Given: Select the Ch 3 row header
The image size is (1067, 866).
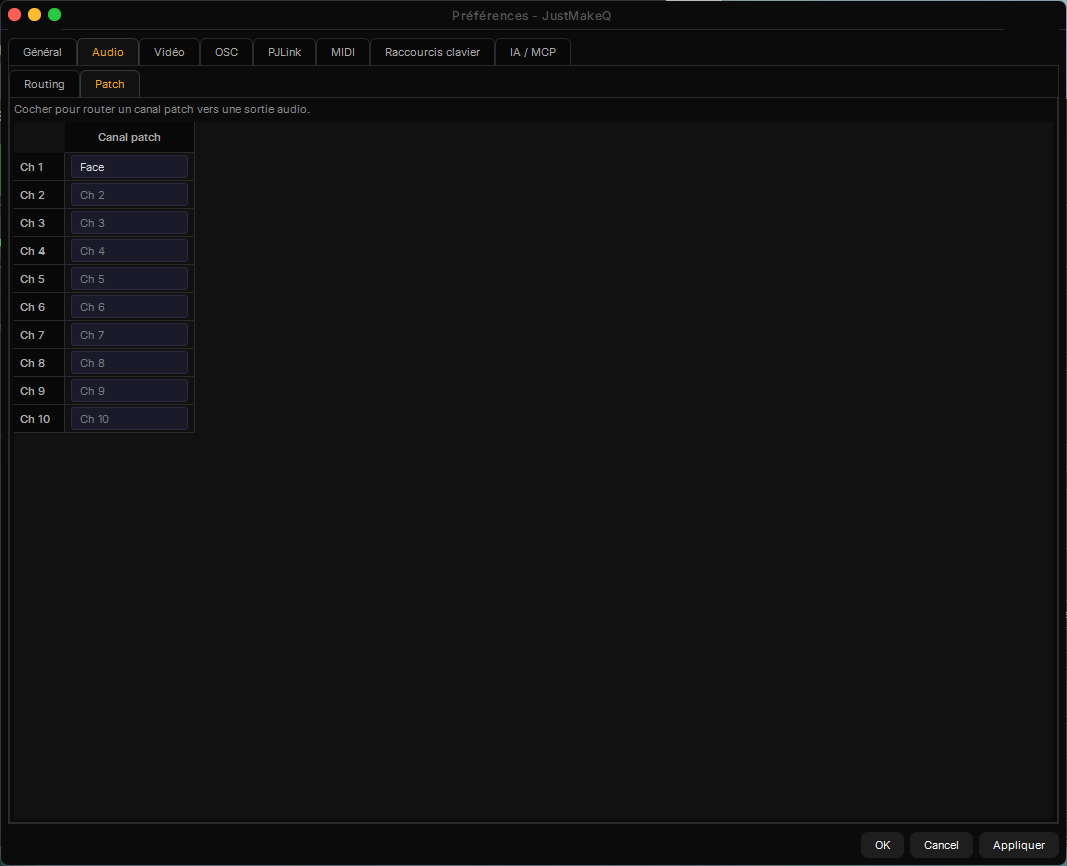Looking at the screenshot, I should tap(39, 223).
